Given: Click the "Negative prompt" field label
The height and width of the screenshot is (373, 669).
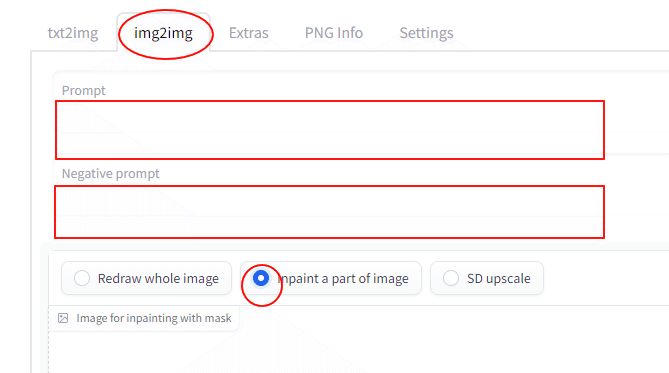Looking at the screenshot, I should 111,173.
